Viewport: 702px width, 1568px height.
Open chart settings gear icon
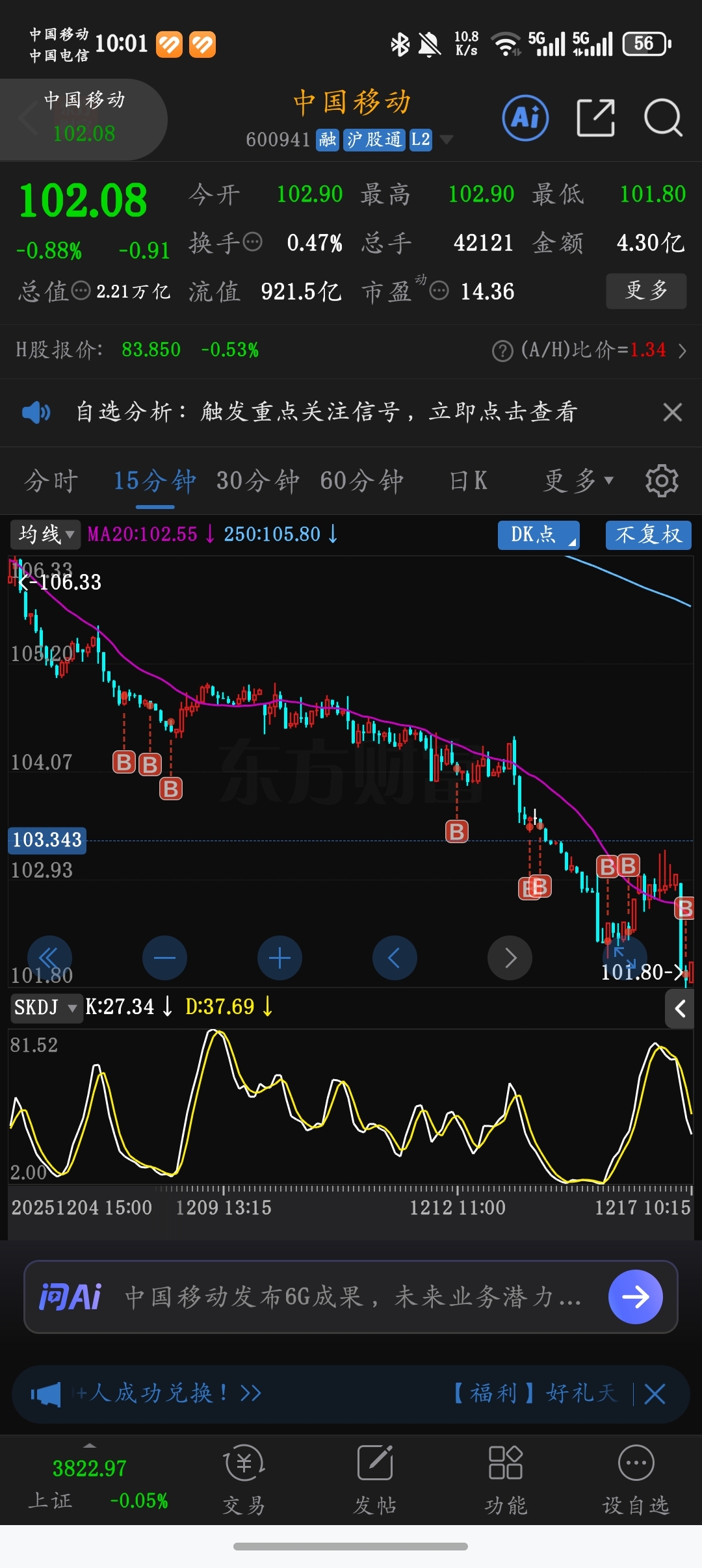pyautogui.click(x=662, y=481)
